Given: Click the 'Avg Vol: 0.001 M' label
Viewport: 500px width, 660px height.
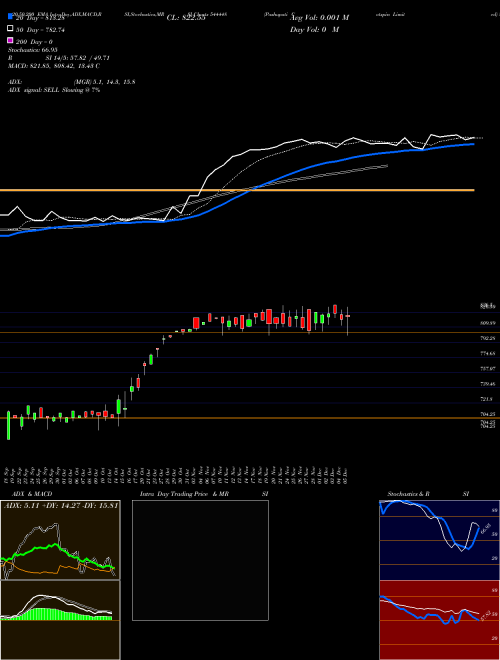Looking at the screenshot, I should (319, 18).
